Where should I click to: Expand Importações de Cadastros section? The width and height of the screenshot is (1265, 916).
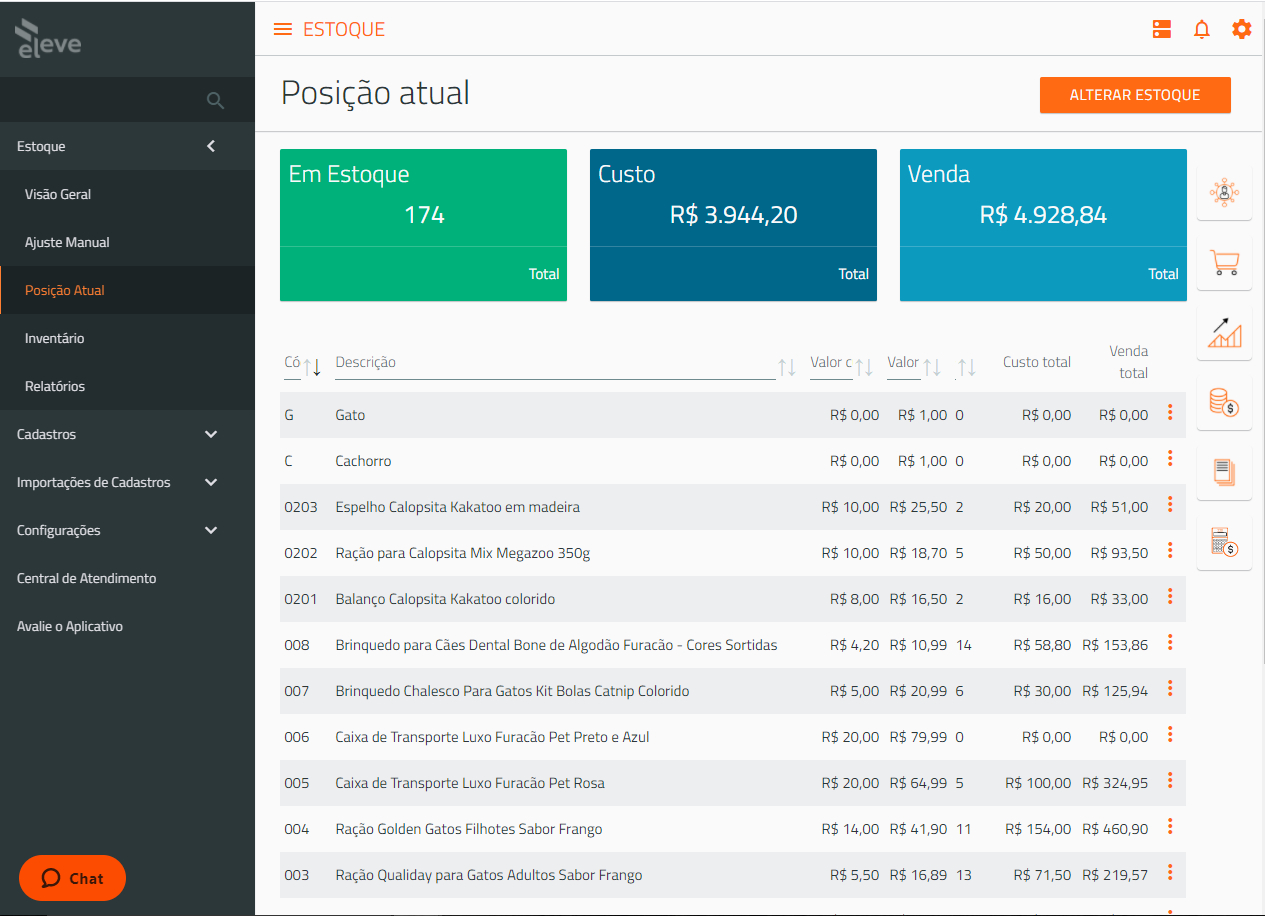tap(211, 482)
